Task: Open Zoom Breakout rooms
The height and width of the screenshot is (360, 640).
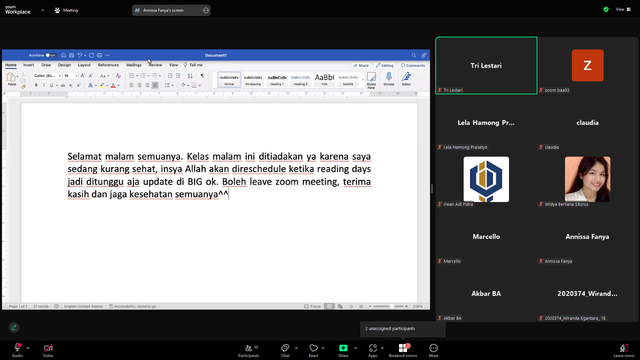Action: 403,350
